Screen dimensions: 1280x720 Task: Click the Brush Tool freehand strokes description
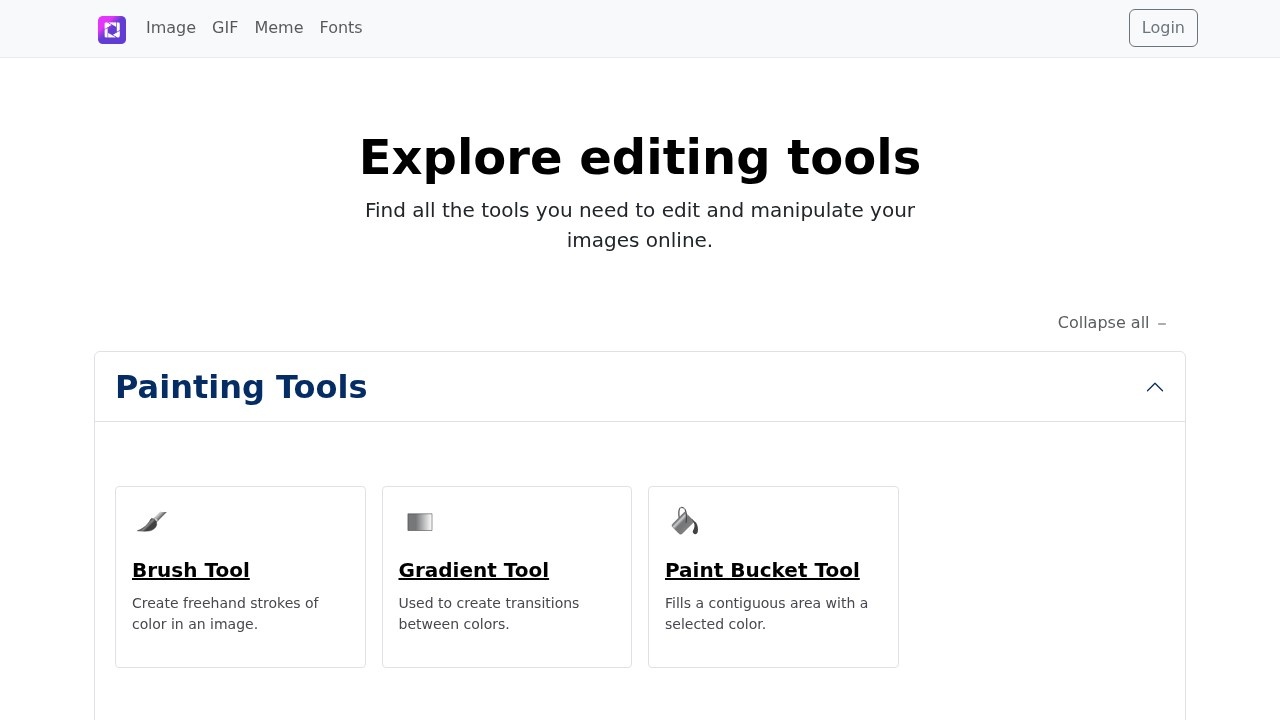(x=225, y=613)
